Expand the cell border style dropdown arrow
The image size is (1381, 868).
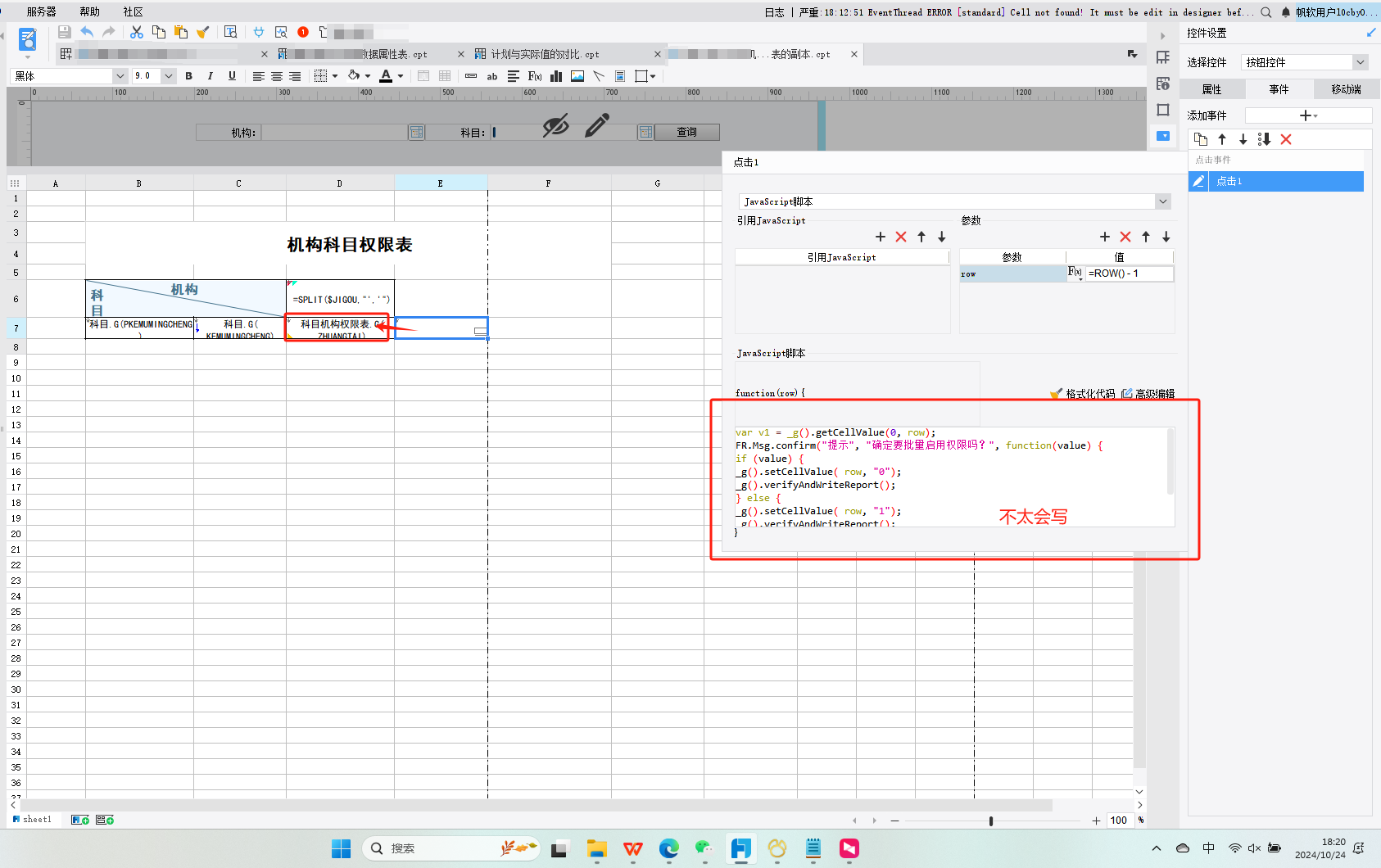(335, 76)
